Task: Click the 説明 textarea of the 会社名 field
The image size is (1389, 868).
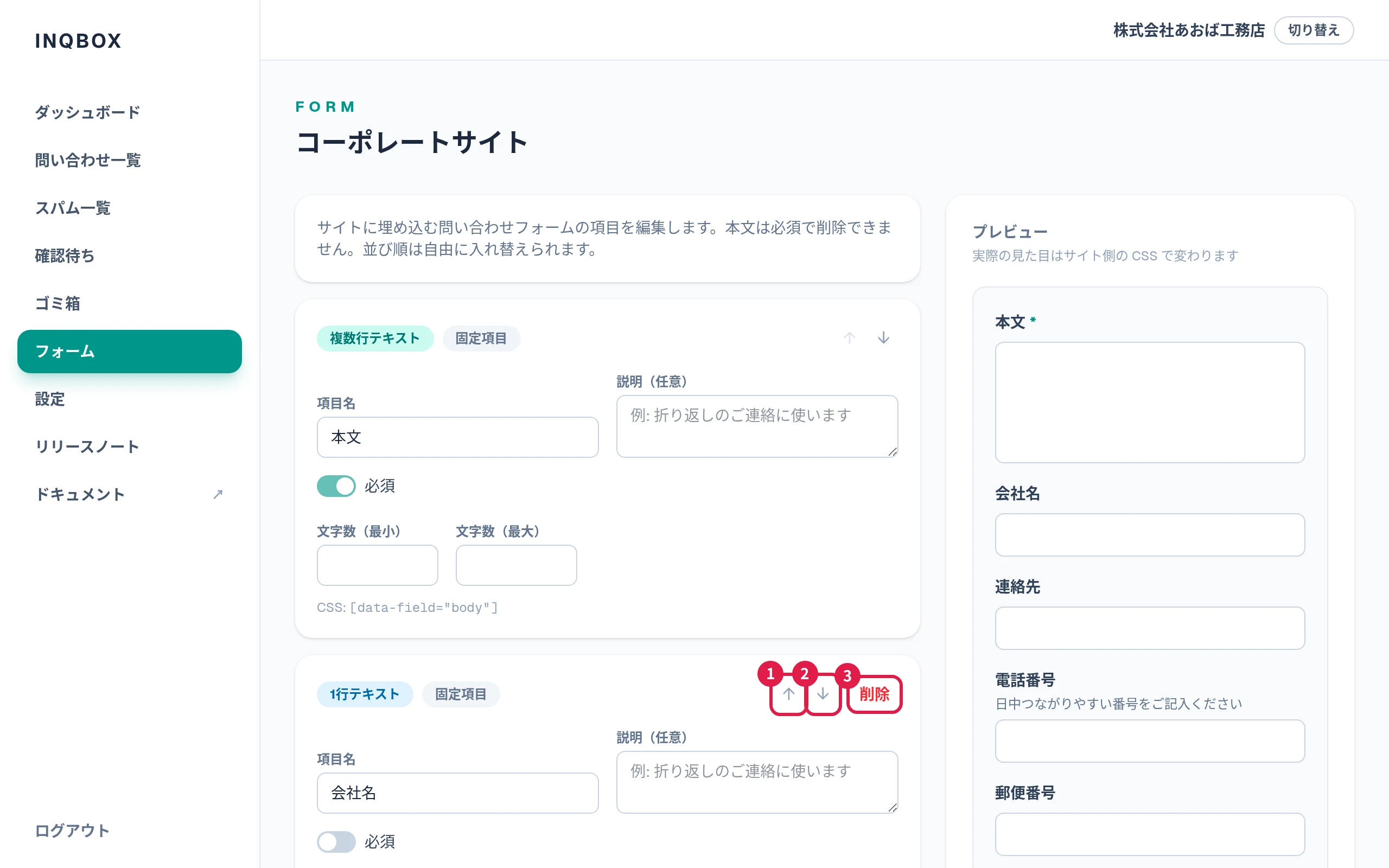Action: click(x=757, y=782)
